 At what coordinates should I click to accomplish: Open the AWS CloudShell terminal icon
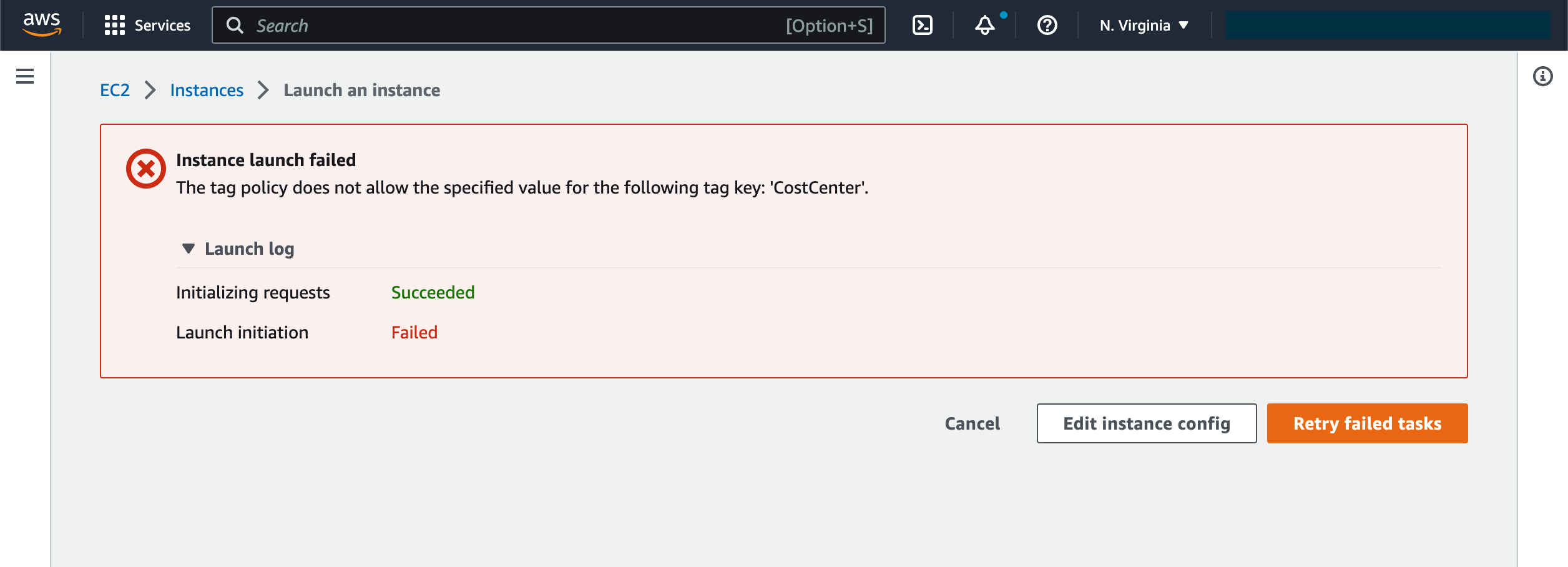(x=923, y=25)
